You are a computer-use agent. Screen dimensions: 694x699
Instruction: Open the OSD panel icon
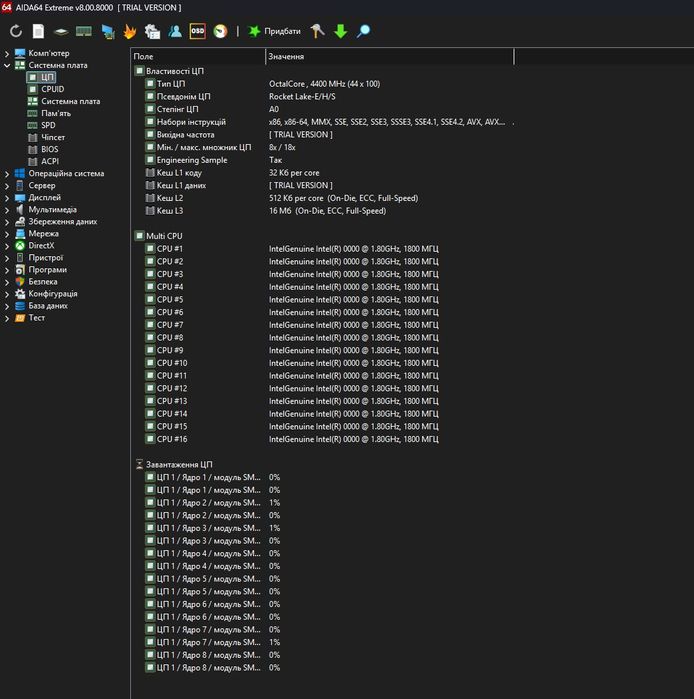tap(198, 31)
